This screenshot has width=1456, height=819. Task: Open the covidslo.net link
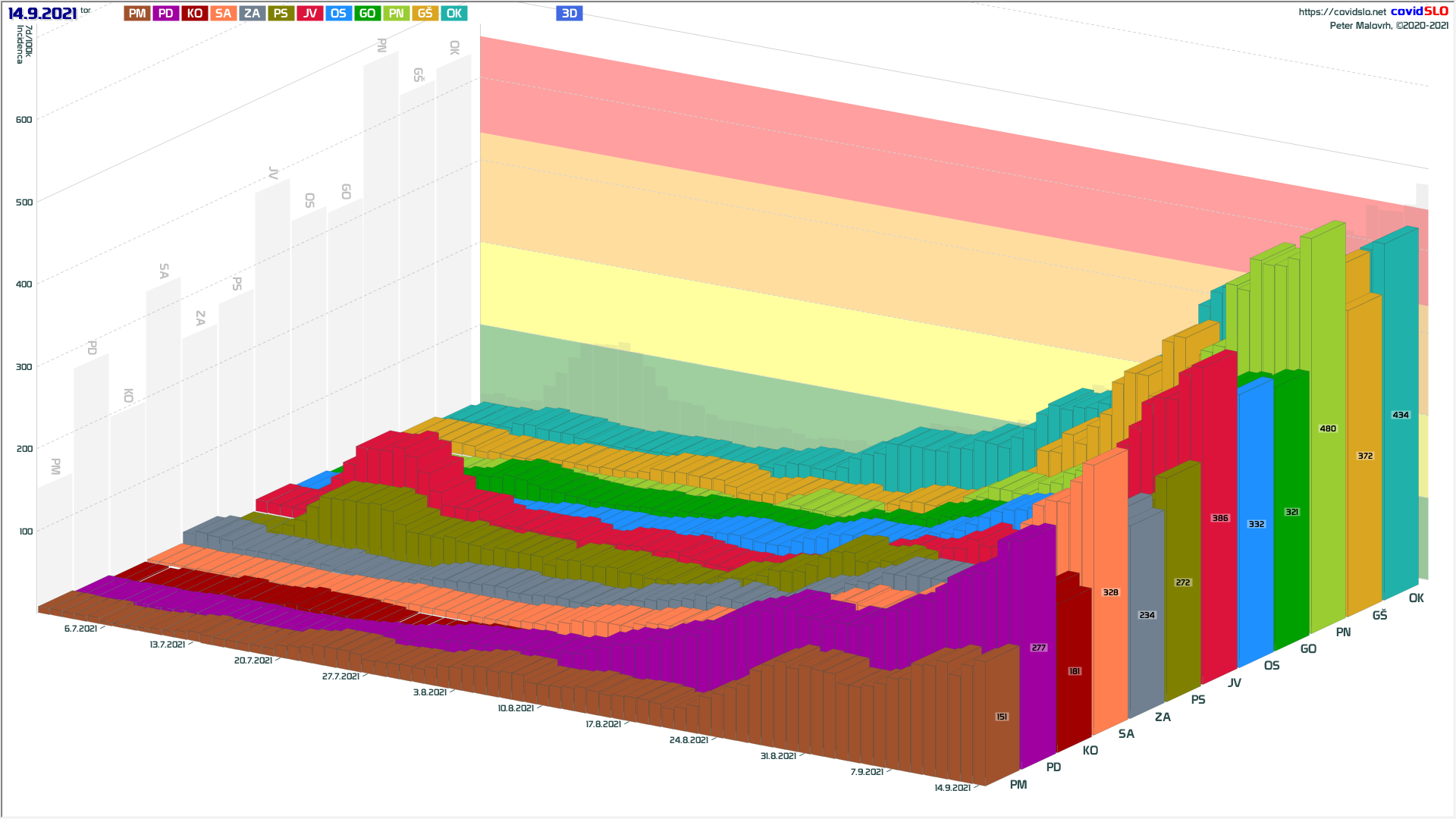pos(1341,12)
